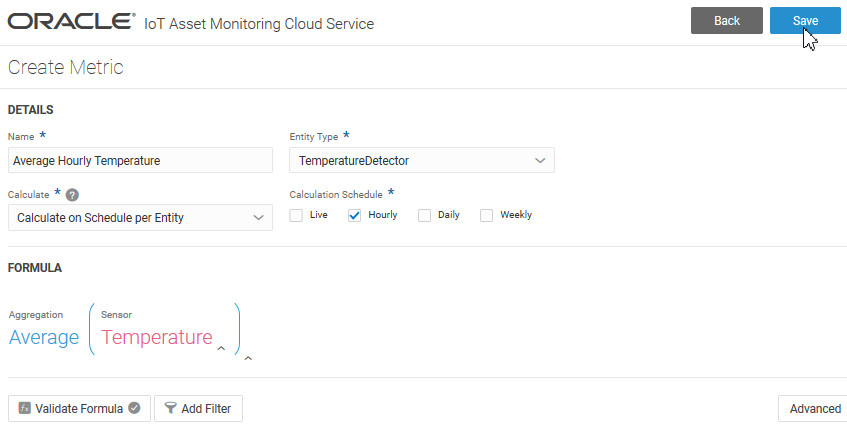
Task: Enable the Weekly calculation schedule checkbox
Action: [x=487, y=216]
